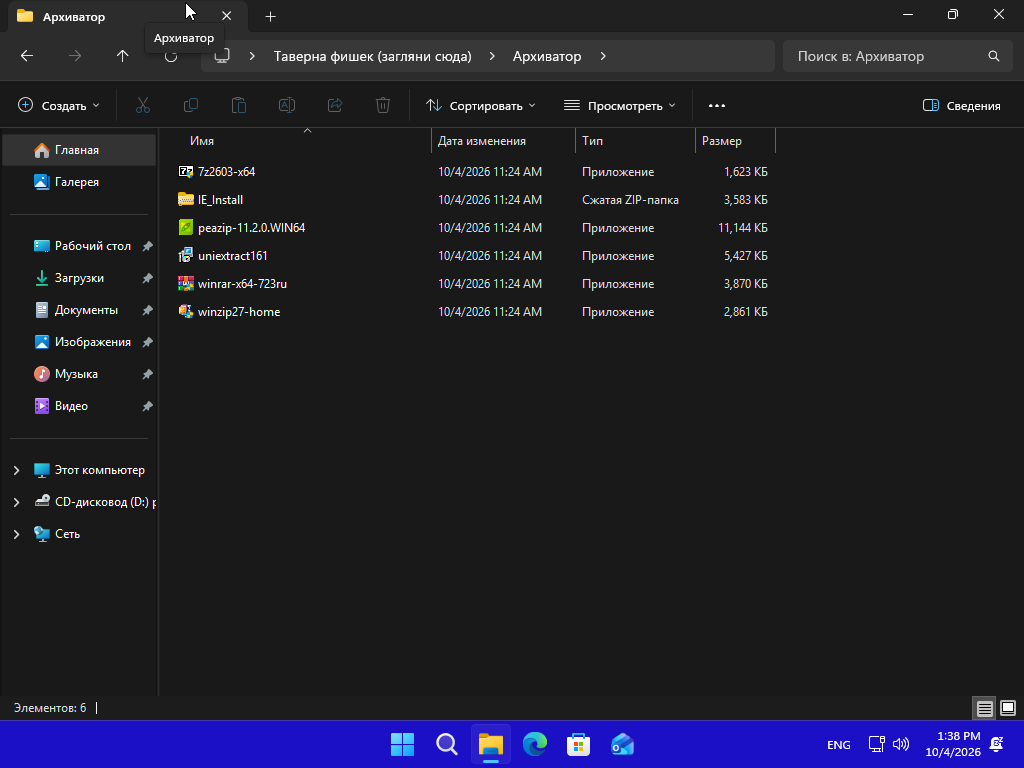
Task: Add a new tab with plus button
Action: point(270,17)
